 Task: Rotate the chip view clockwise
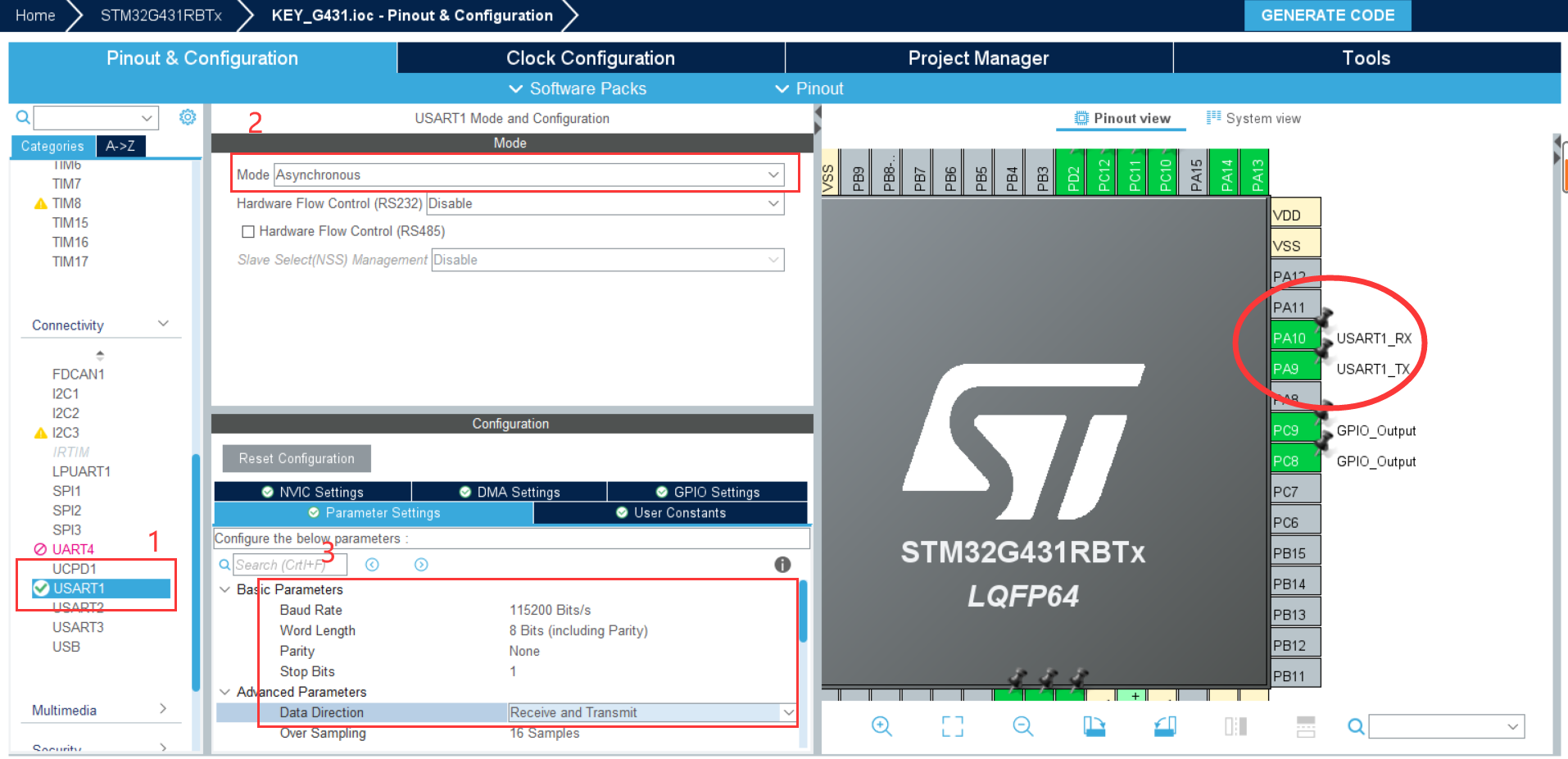(x=1094, y=726)
